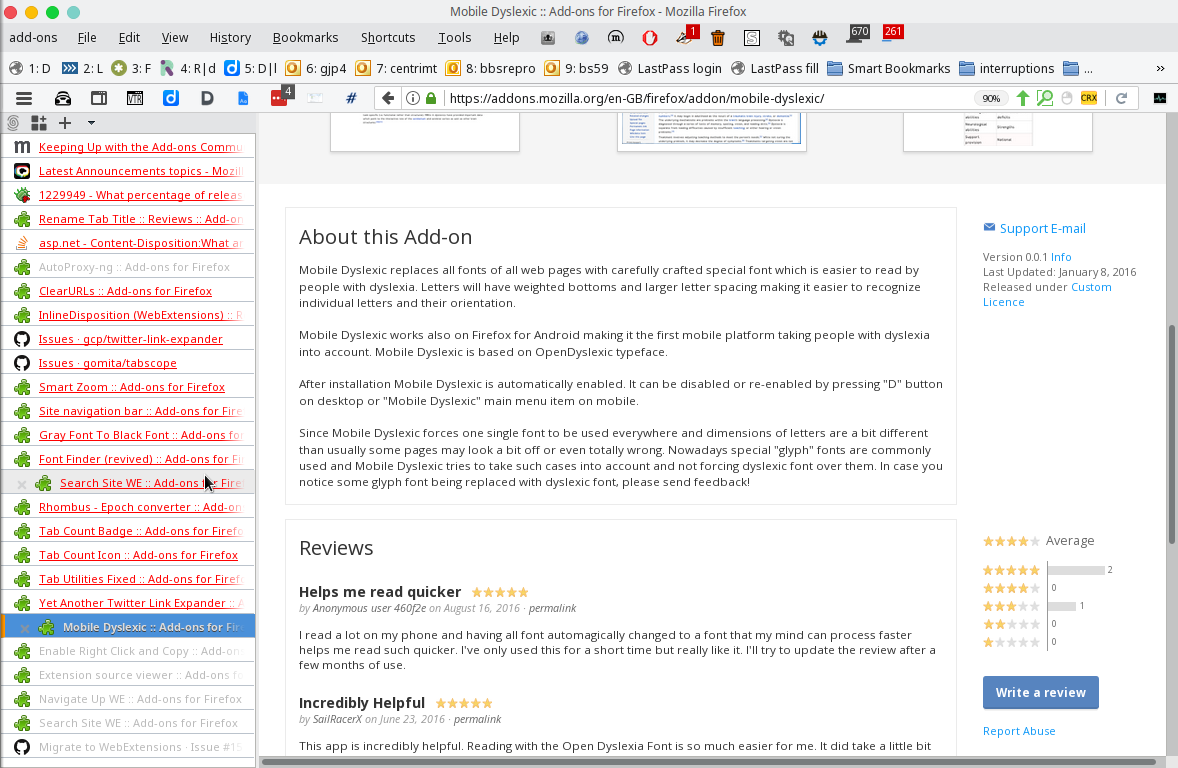
Task: Open the Bookmarks menu
Action: click(x=305, y=38)
